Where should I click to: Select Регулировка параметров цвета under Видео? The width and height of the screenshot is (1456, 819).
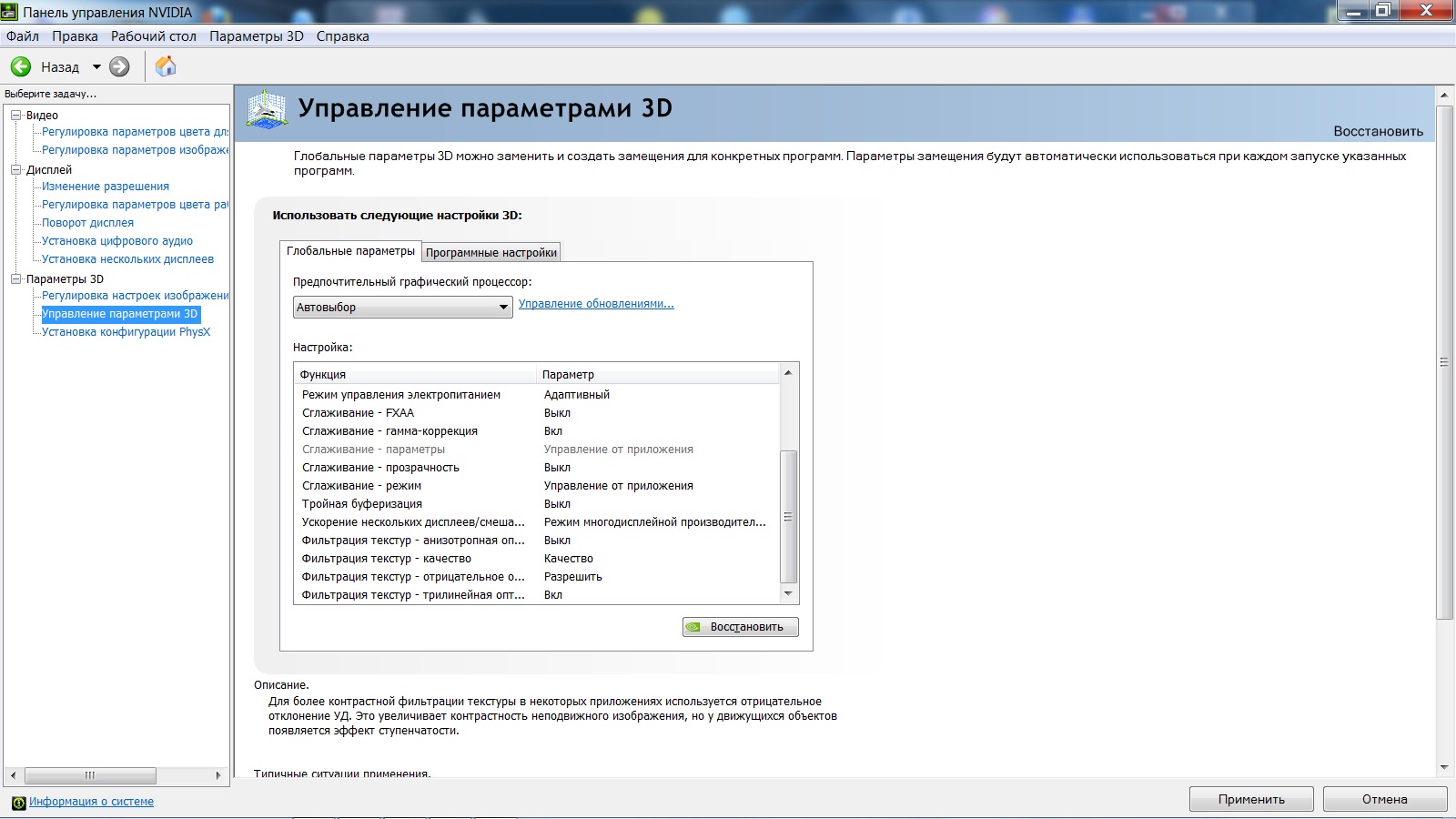[x=136, y=132]
